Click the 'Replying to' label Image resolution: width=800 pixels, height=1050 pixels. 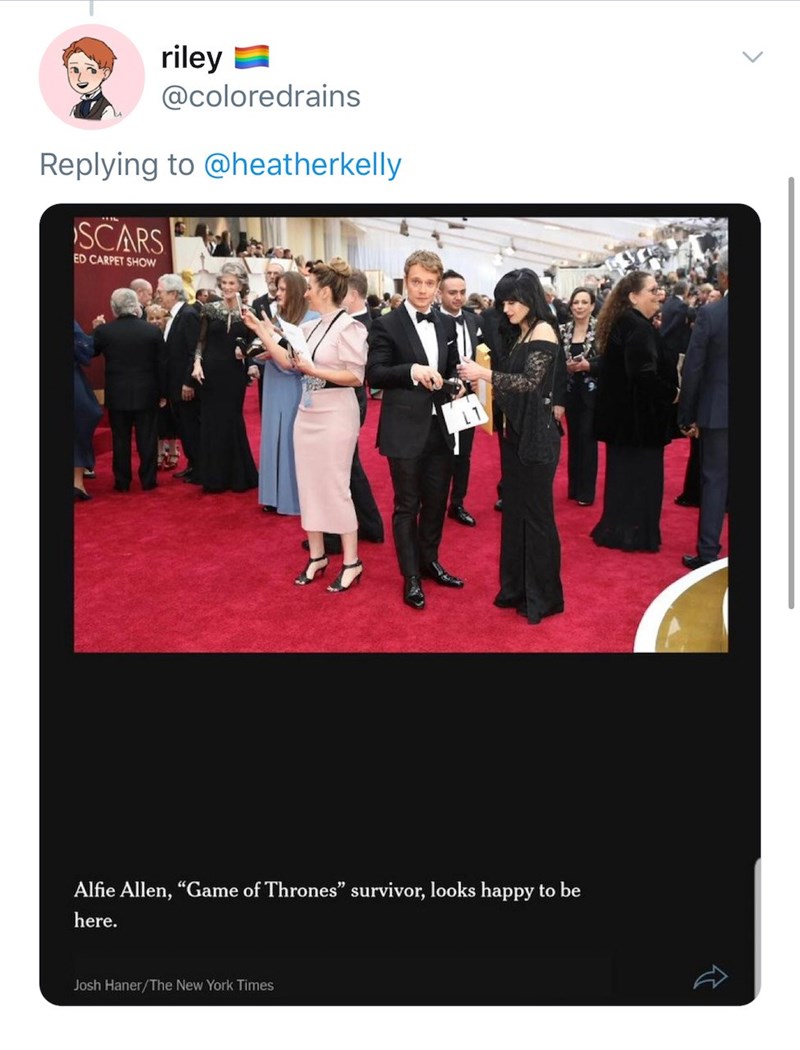tap(117, 165)
